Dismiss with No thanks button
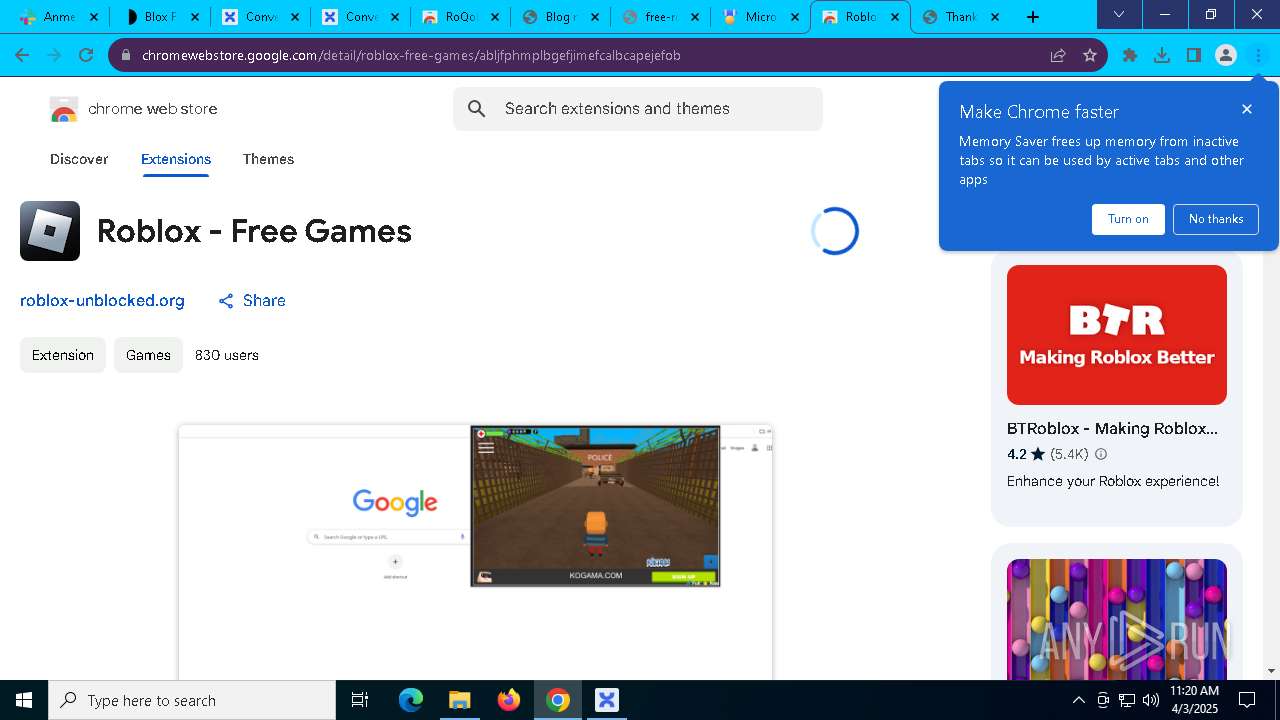The image size is (1280, 720). 1216,219
